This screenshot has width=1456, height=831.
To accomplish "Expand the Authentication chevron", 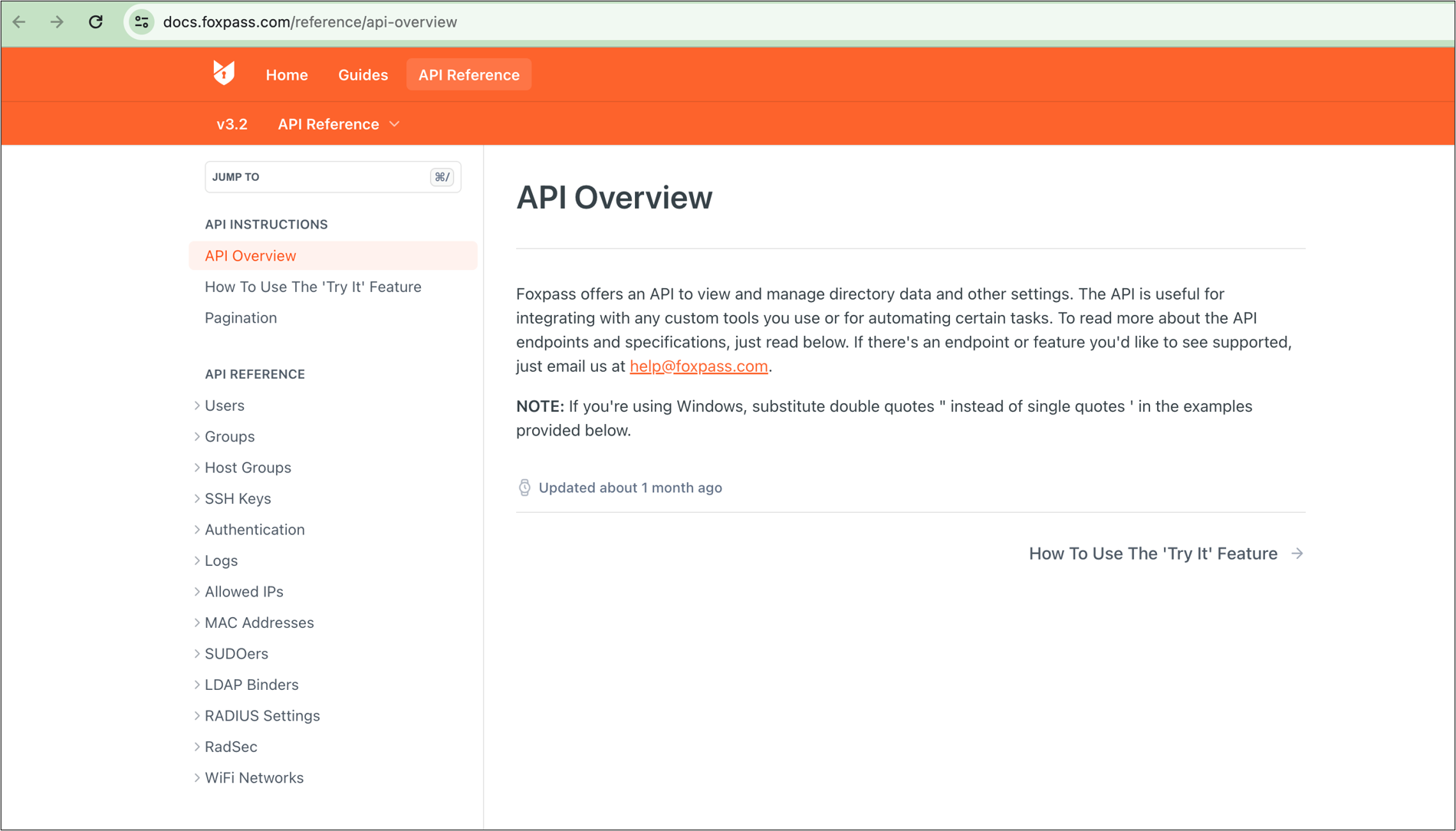I will pyautogui.click(x=197, y=530).
